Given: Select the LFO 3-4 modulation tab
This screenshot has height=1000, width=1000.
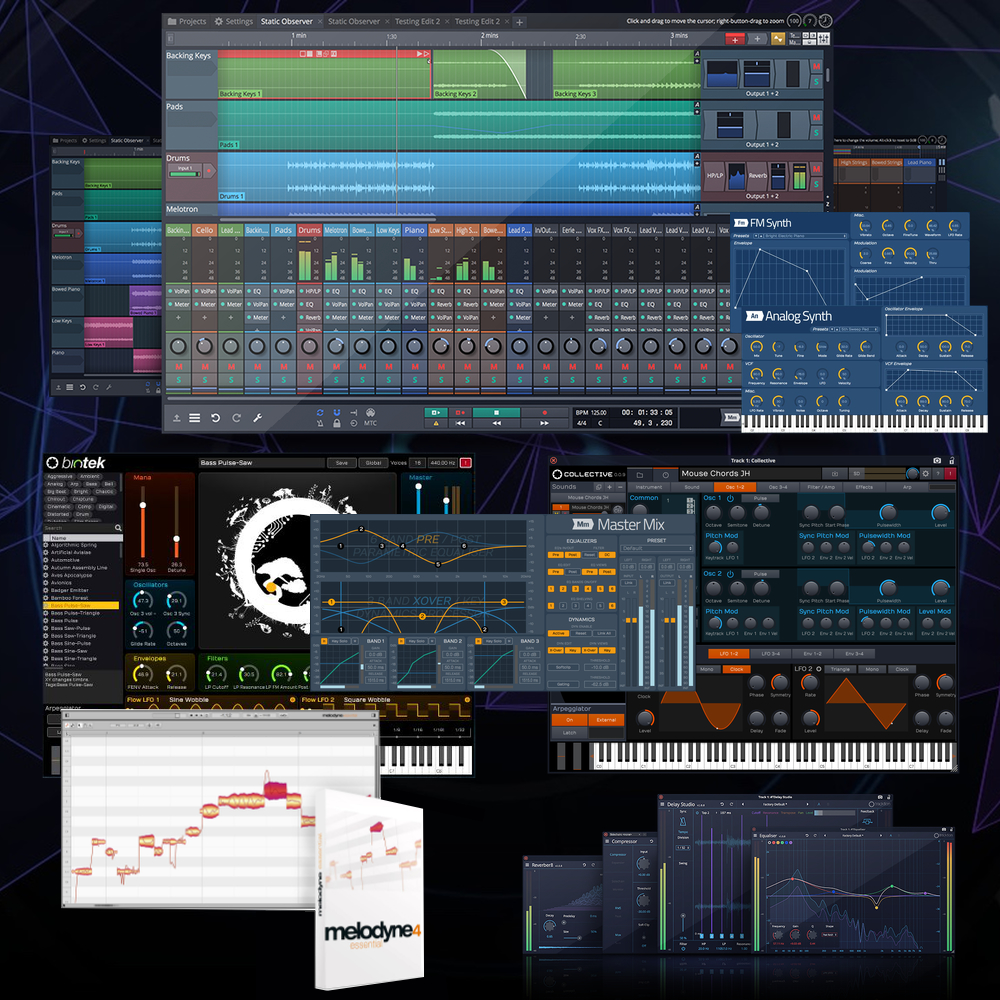Looking at the screenshot, I should (770, 654).
